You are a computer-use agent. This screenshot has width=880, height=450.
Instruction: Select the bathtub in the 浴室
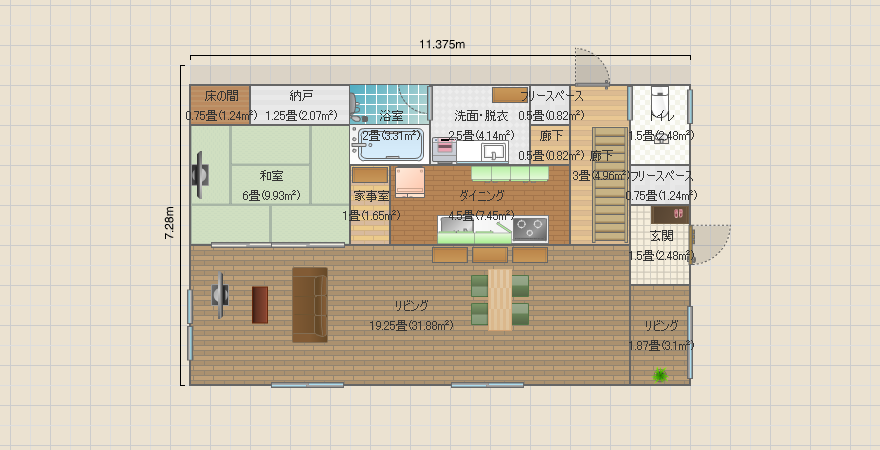click(x=390, y=147)
